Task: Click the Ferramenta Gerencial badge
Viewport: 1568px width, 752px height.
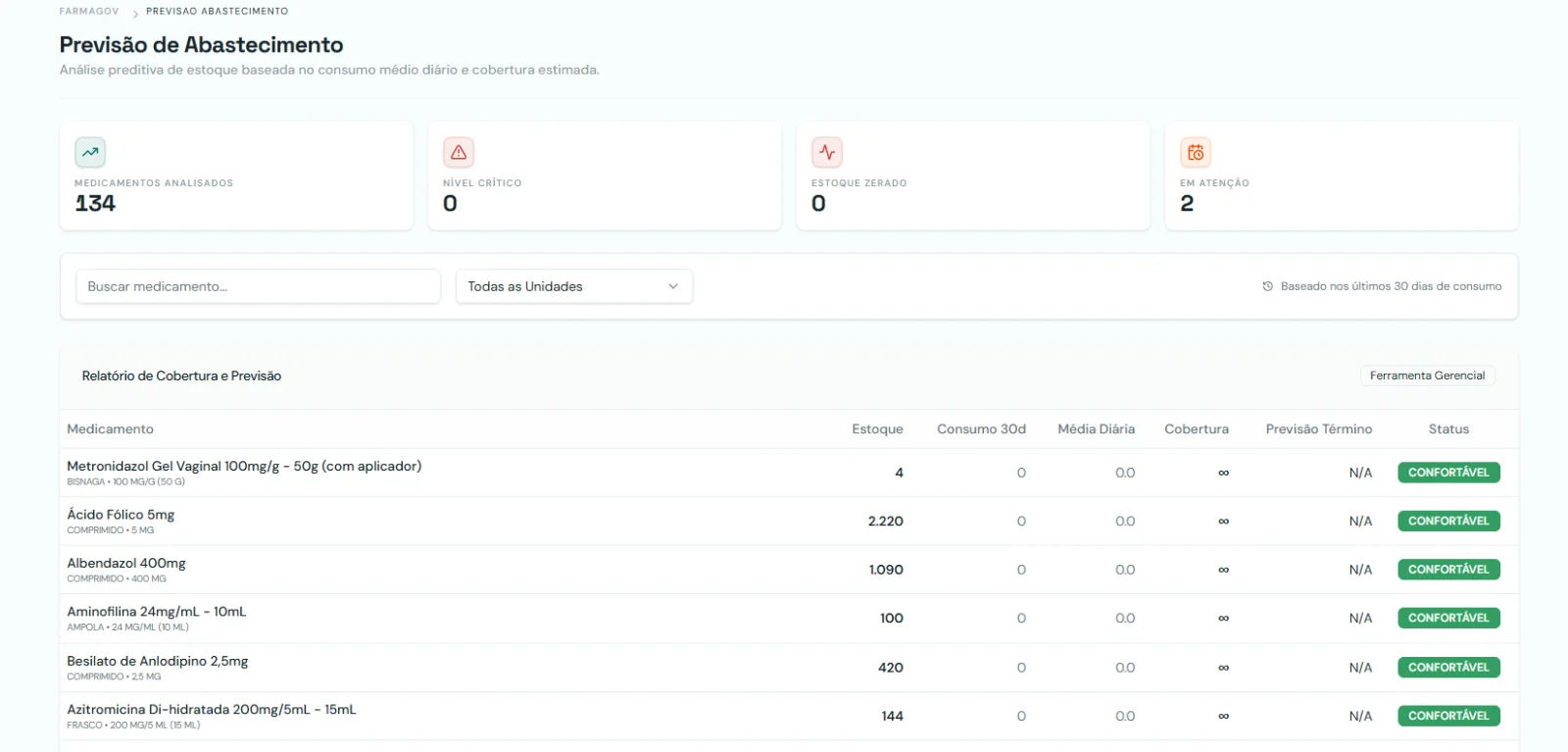Action: (x=1427, y=376)
